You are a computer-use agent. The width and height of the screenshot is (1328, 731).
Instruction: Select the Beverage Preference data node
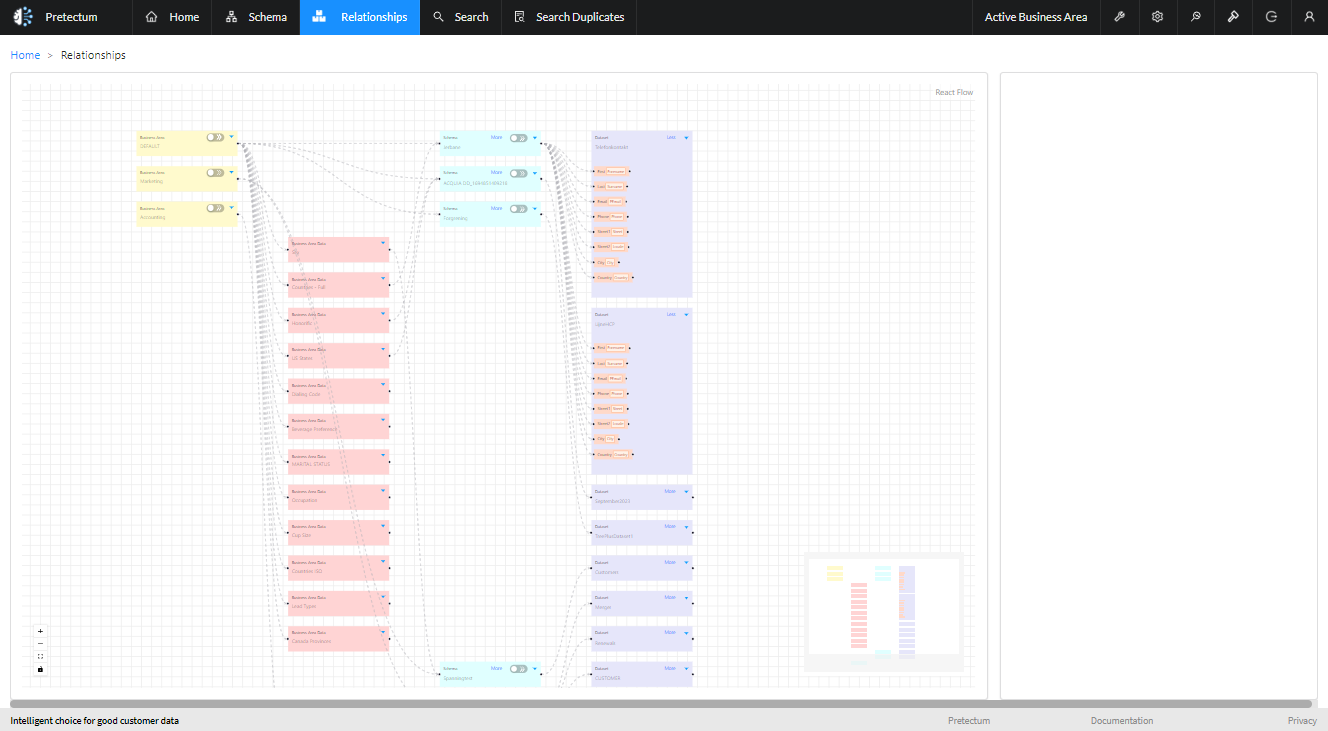click(x=339, y=426)
